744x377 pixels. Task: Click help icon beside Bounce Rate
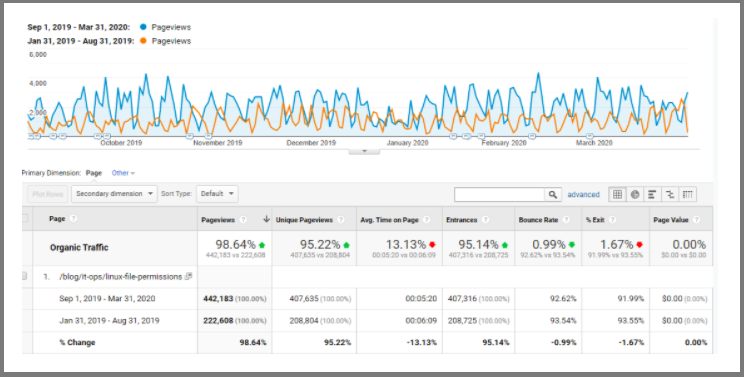(566, 220)
